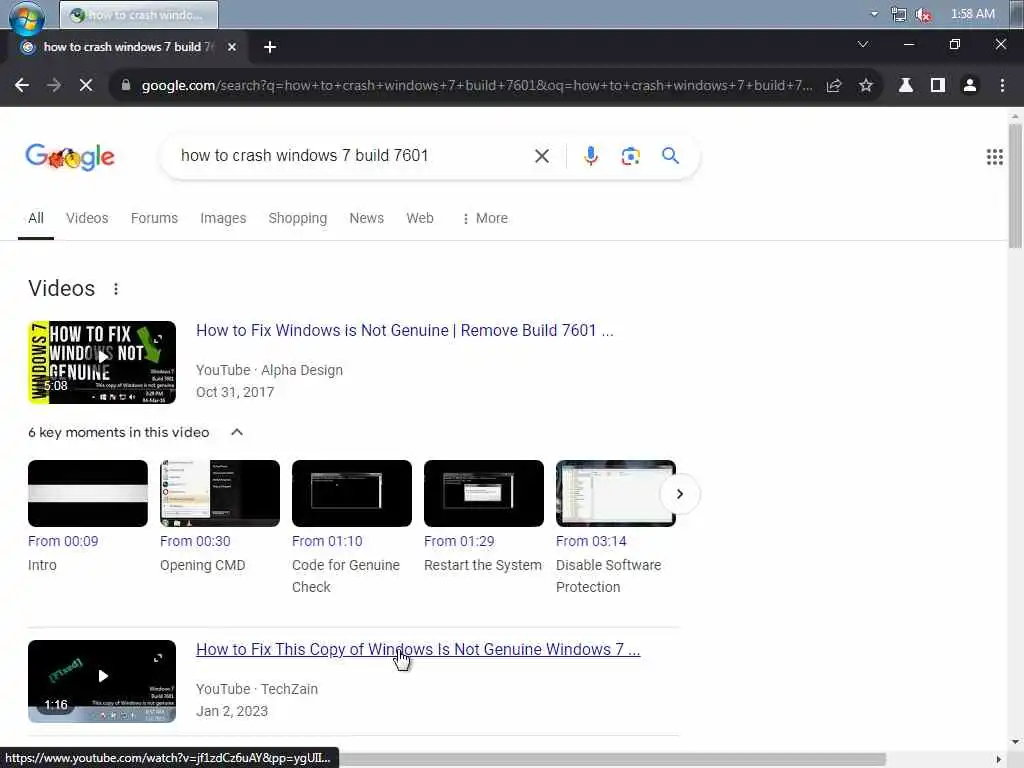The width and height of the screenshot is (1024, 768).
Task: Click 'YouTube · TechZain' source text
Action: (x=257, y=689)
